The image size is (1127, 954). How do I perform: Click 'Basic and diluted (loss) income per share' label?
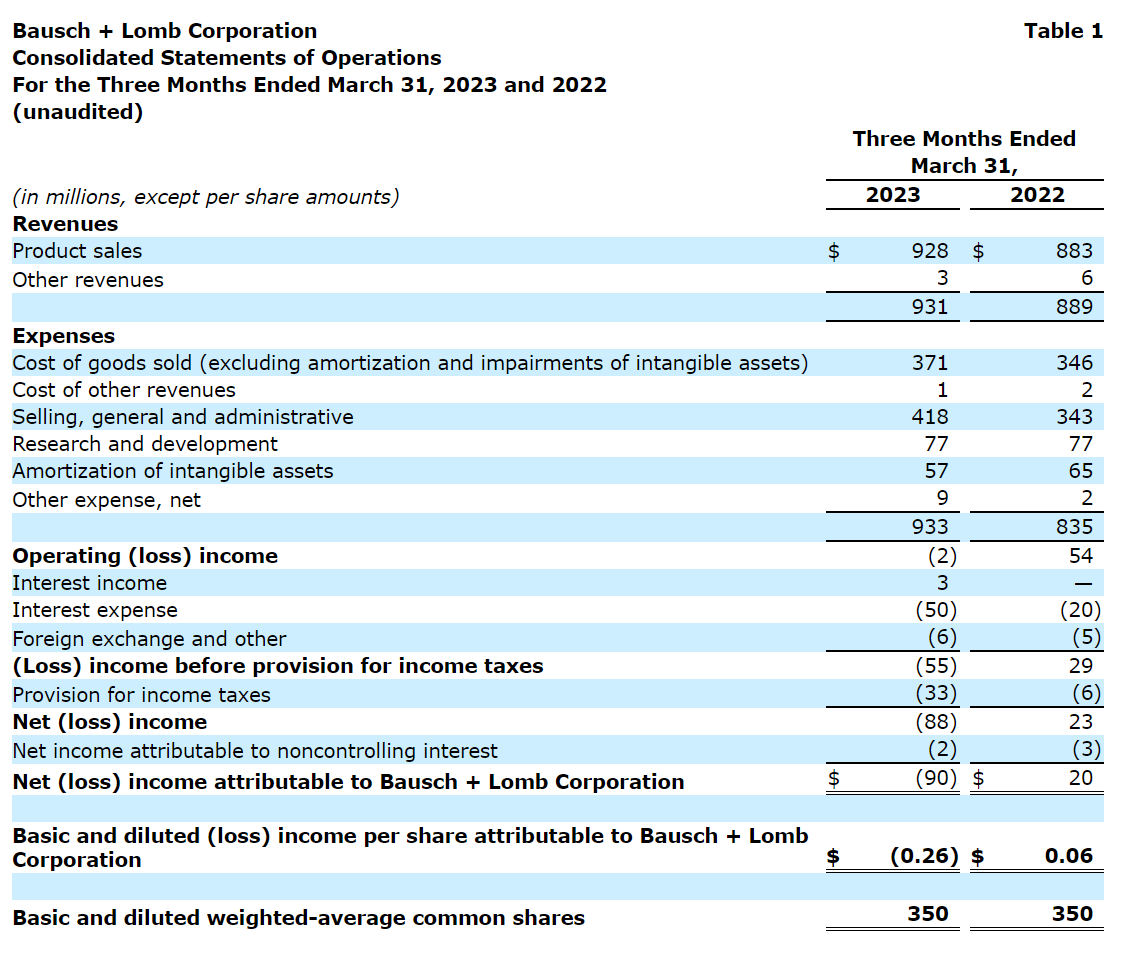click(410, 848)
